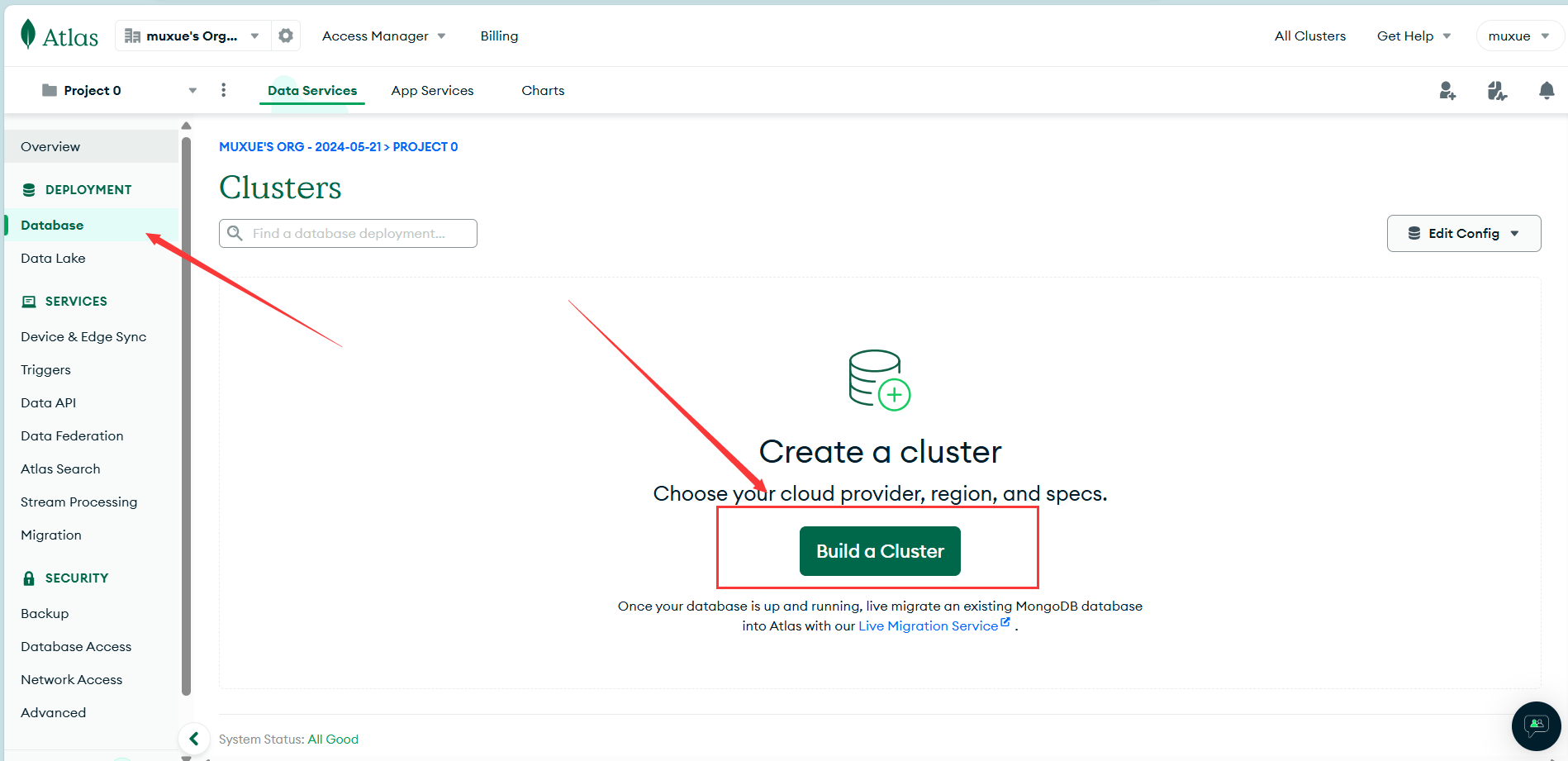Viewport: 1568px width, 761px height.
Task: Click the Project 0 folder icon
Action: tap(50, 90)
